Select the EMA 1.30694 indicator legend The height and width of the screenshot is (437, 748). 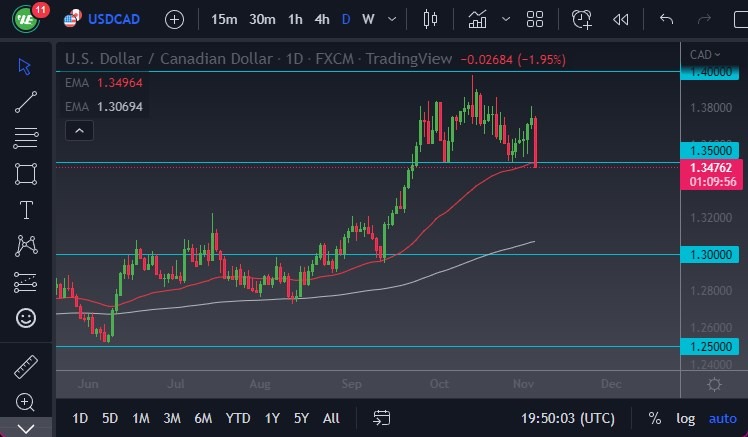pos(104,106)
